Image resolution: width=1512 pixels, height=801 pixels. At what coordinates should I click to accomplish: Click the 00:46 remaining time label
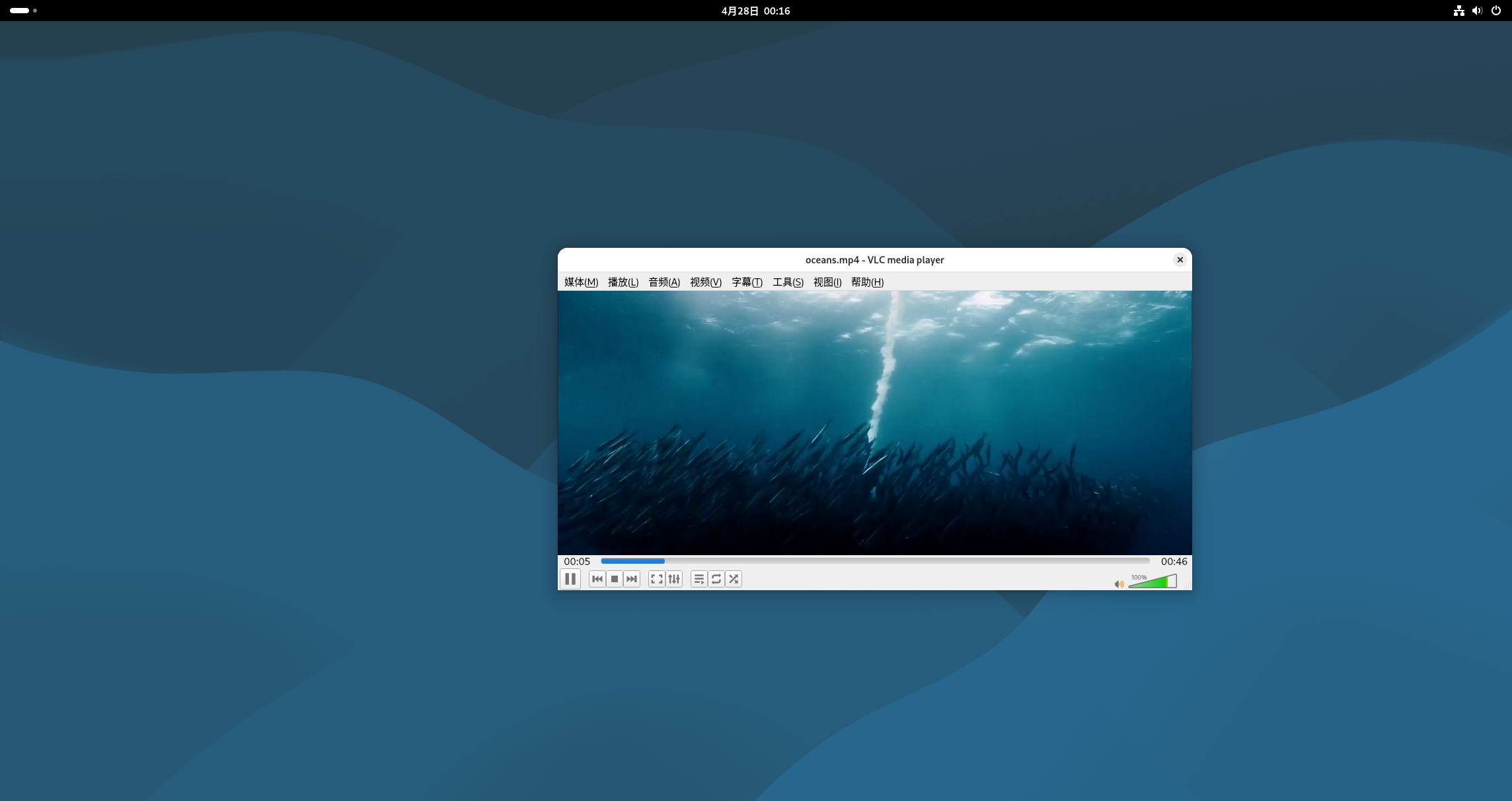[x=1174, y=562]
